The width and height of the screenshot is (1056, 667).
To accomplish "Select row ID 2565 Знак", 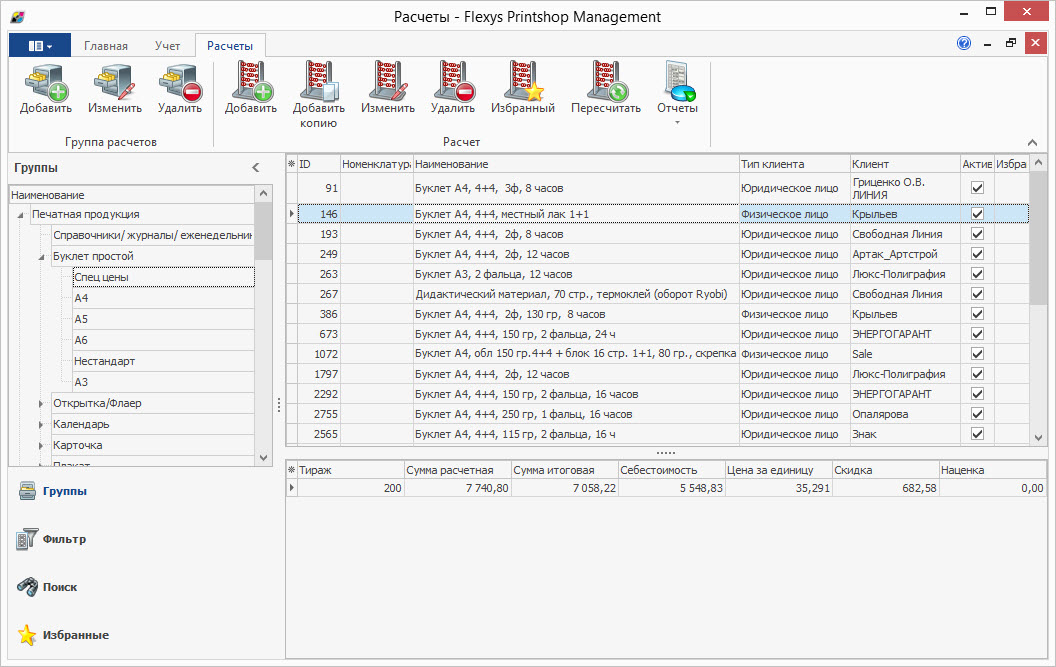I will point(663,434).
